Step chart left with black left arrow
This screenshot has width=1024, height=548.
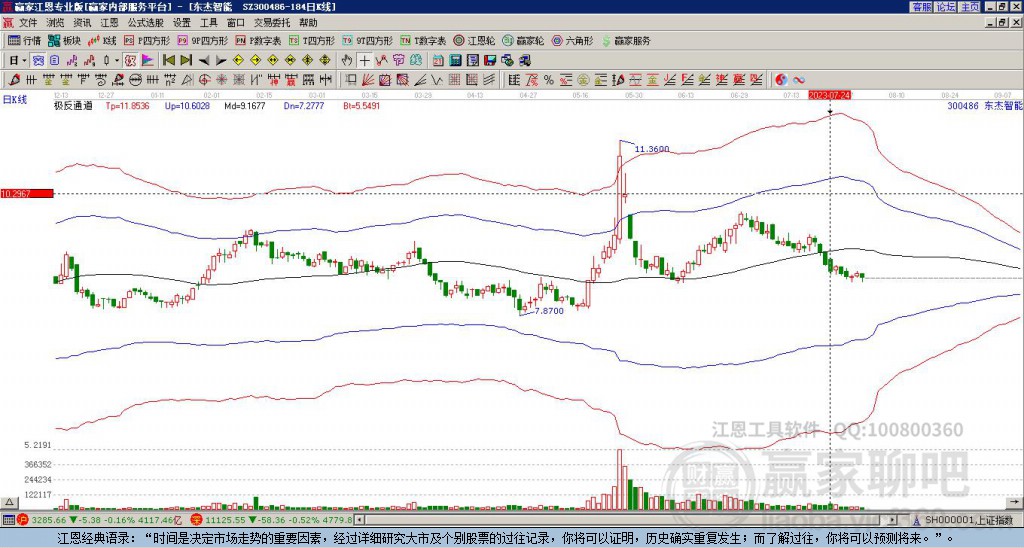tap(204, 61)
